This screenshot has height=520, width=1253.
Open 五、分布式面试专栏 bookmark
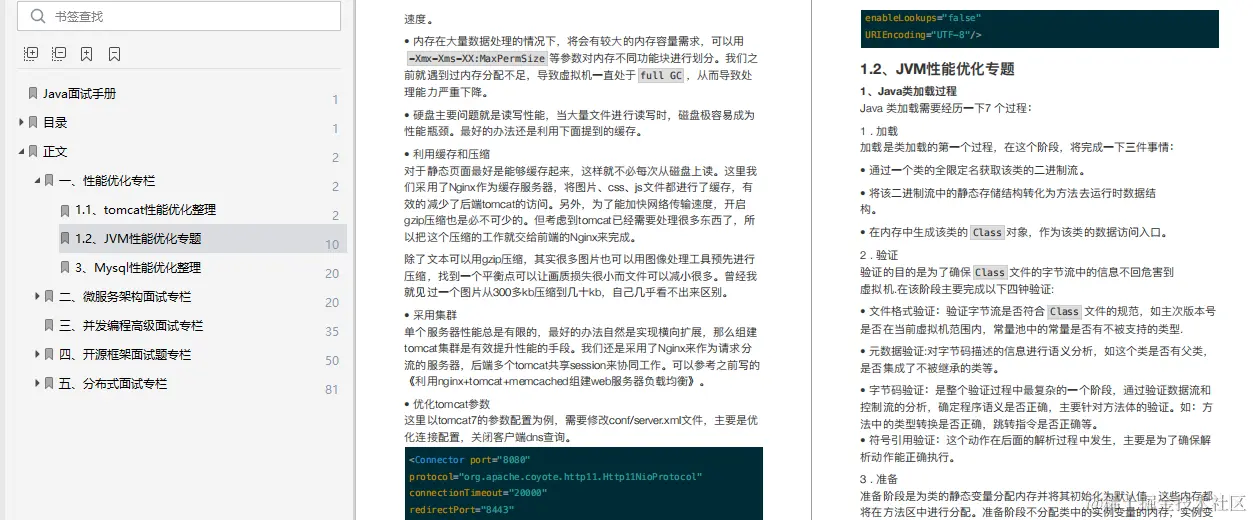(113, 384)
